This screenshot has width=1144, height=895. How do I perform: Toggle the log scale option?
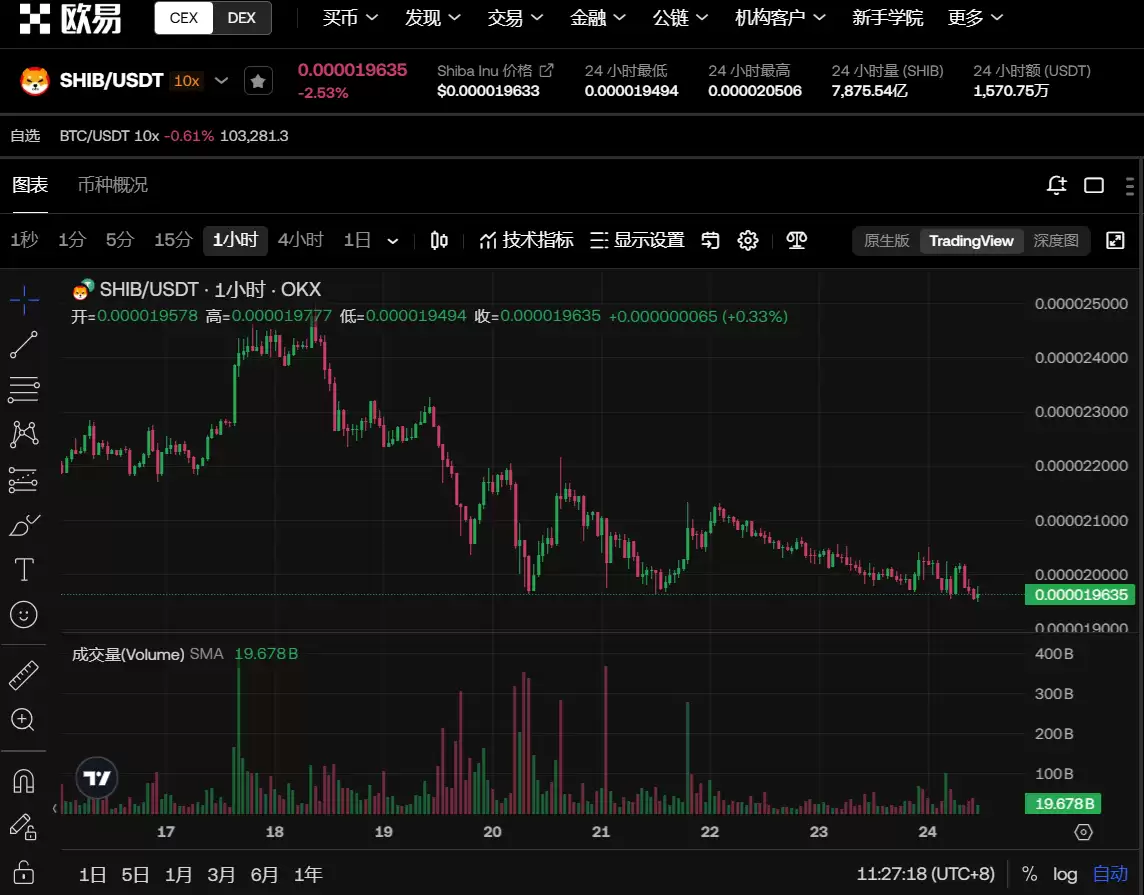point(1065,874)
